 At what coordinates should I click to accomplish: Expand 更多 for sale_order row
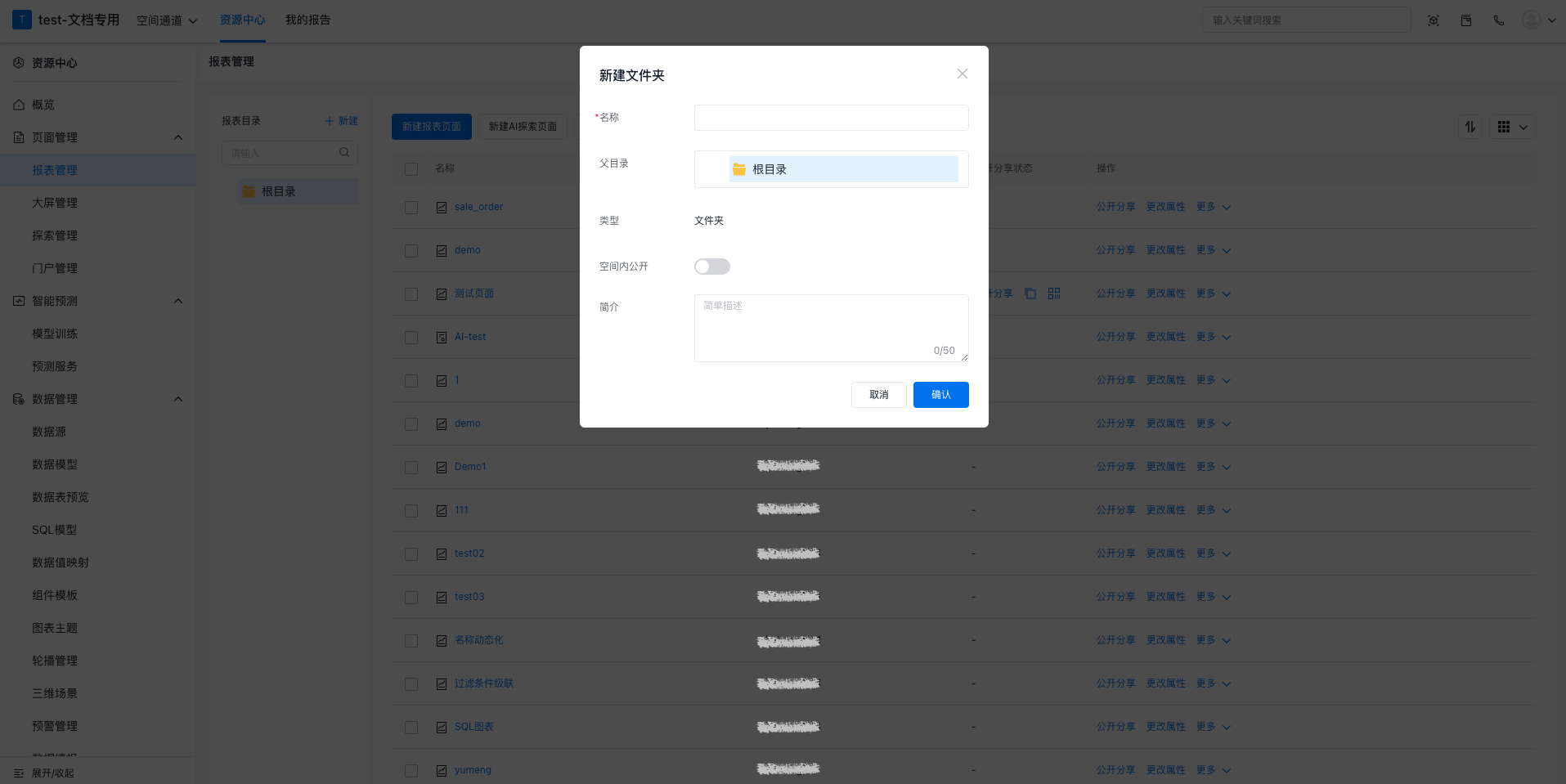(x=1214, y=207)
